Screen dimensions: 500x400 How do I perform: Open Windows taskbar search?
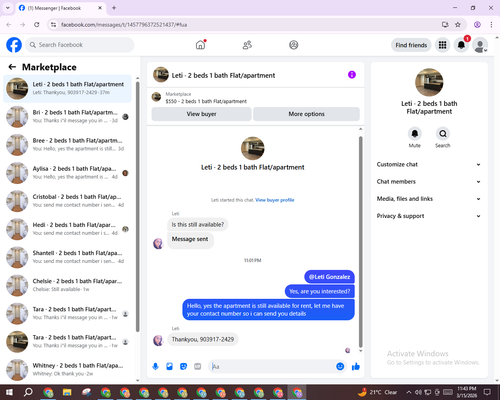coord(28,392)
